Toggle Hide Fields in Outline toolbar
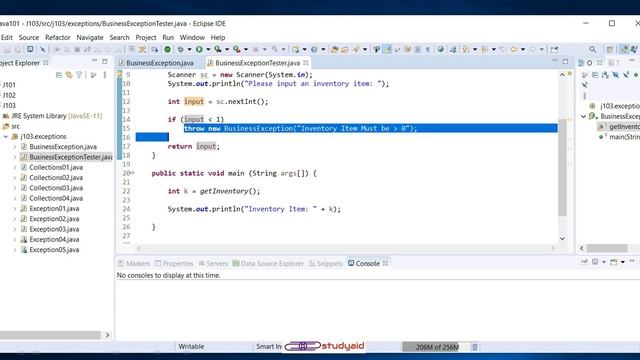This screenshot has height=360, width=640. [616, 75]
